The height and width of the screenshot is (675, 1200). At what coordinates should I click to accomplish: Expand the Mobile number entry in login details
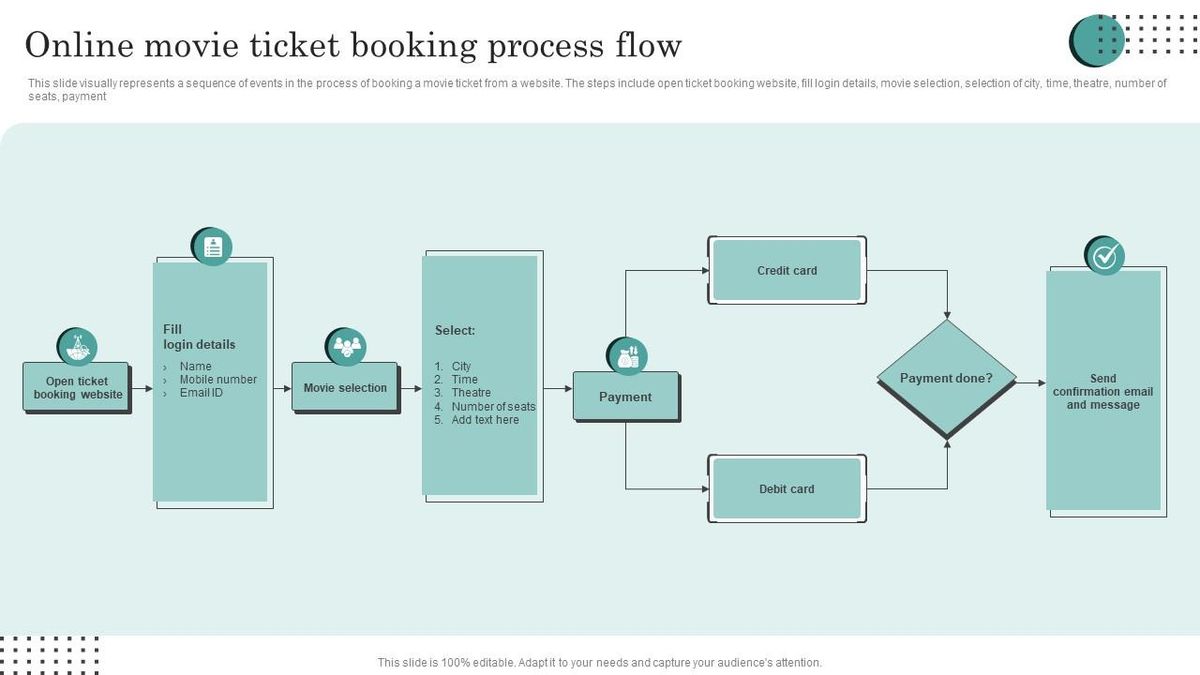coord(217,379)
